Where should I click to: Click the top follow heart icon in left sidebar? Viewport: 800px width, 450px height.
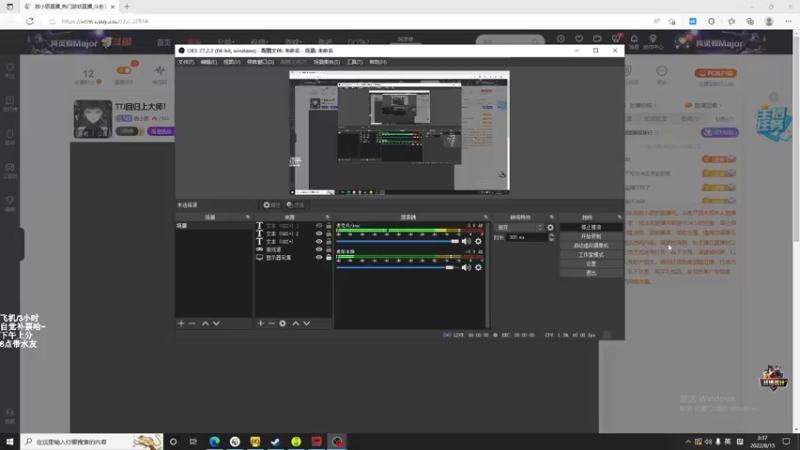pos(10,67)
